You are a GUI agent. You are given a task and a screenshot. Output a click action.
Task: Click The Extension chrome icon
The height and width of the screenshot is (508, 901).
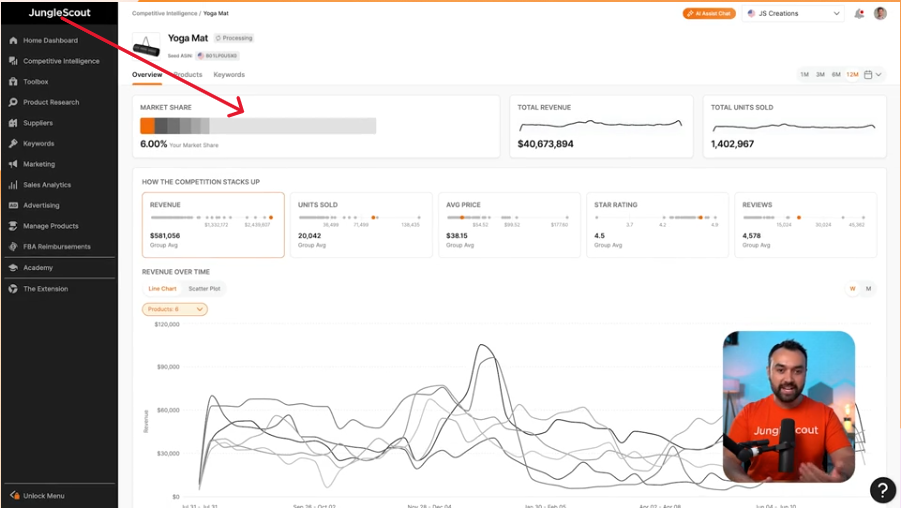click(13, 288)
